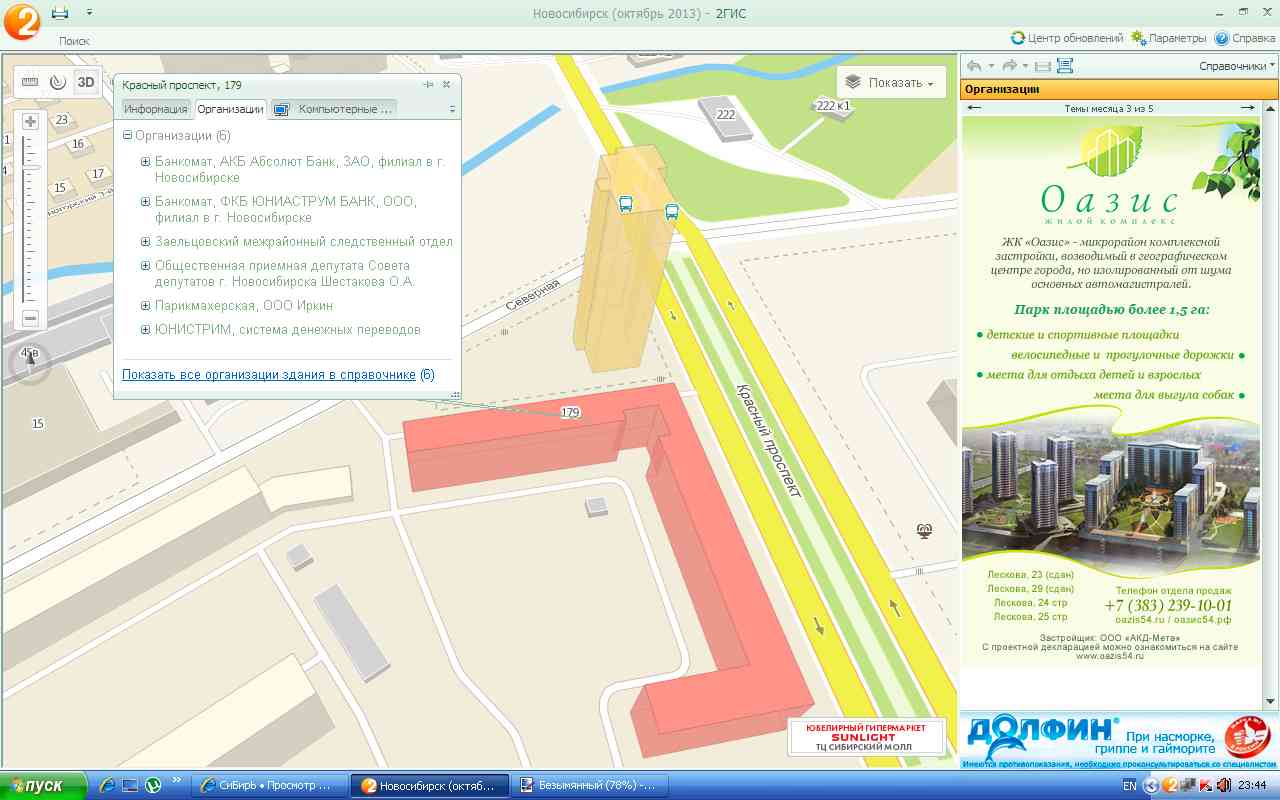Expand Общественная приемная депутата entry
This screenshot has height=800, width=1280.
point(145,266)
